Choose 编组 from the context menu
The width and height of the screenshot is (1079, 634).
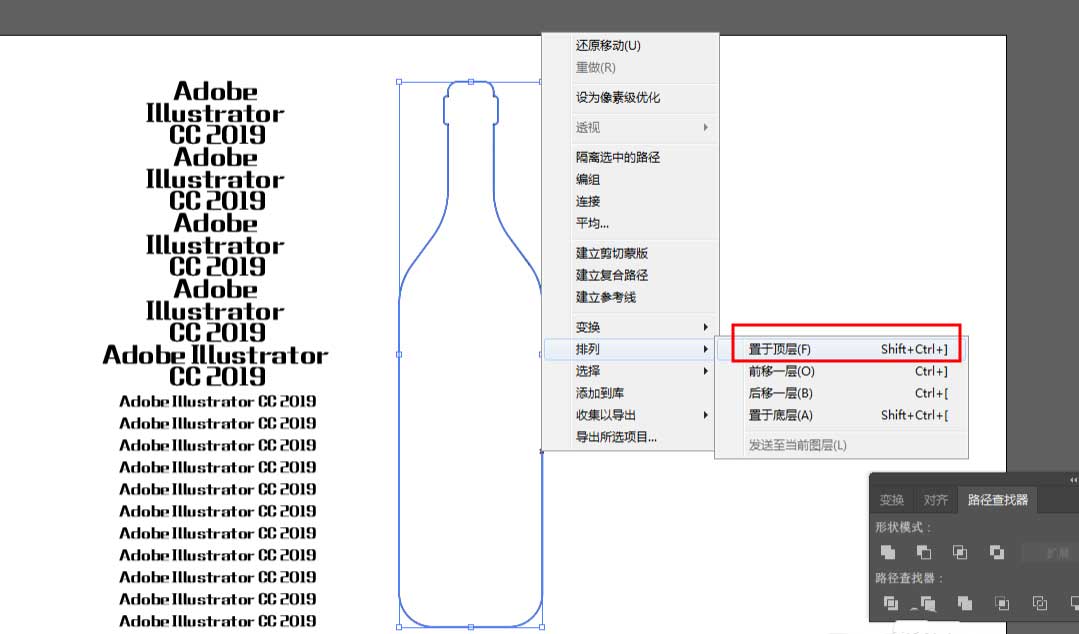click(588, 179)
